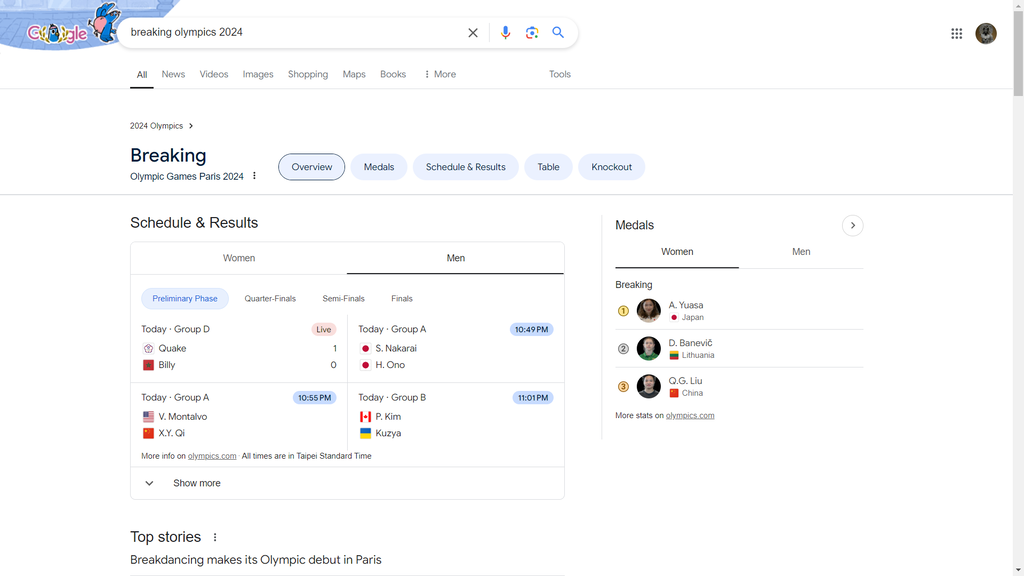Select the Semi-Finals phase filter
The width and height of the screenshot is (1024, 576).
point(344,298)
